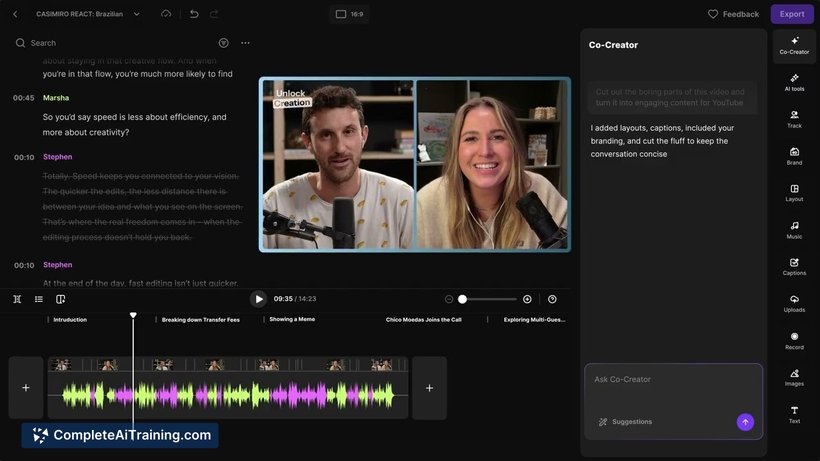This screenshot has height=461, width=820.
Task: Open the Feedback link
Action: [733, 14]
